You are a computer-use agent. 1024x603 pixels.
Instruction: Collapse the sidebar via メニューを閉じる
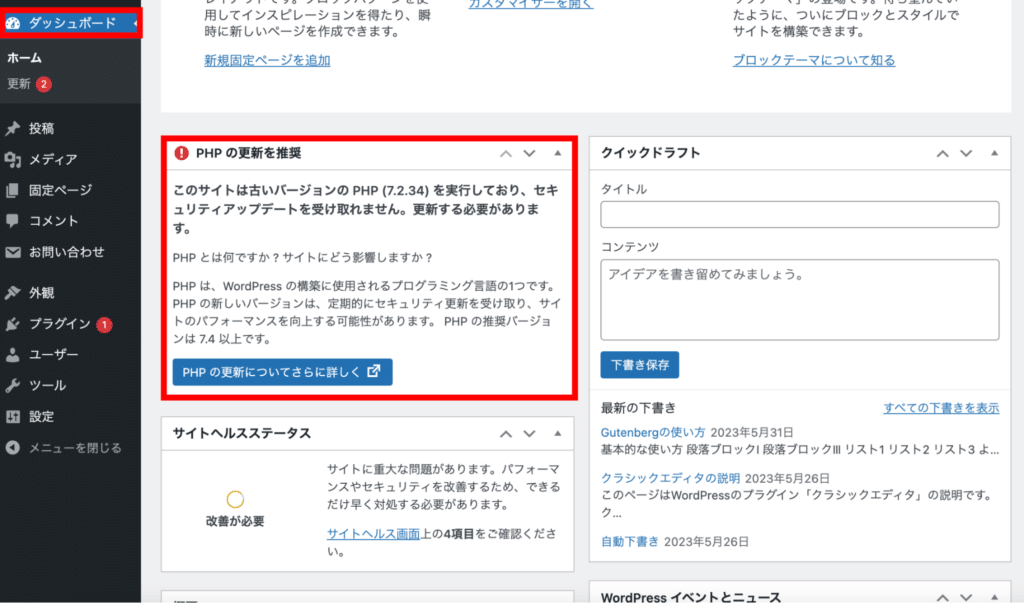pyautogui.click(x=60, y=447)
